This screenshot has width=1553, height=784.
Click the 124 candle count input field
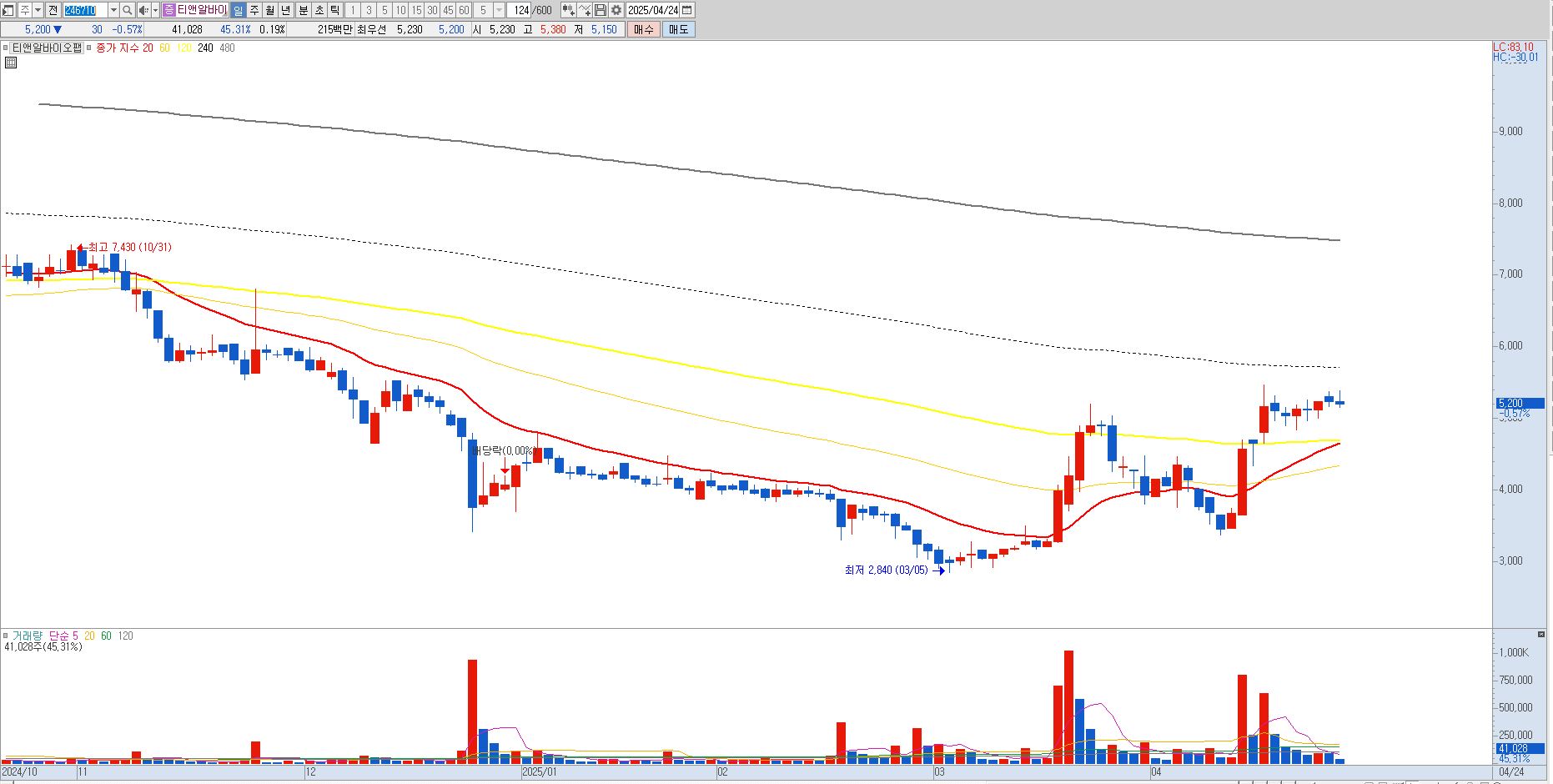coord(519,10)
